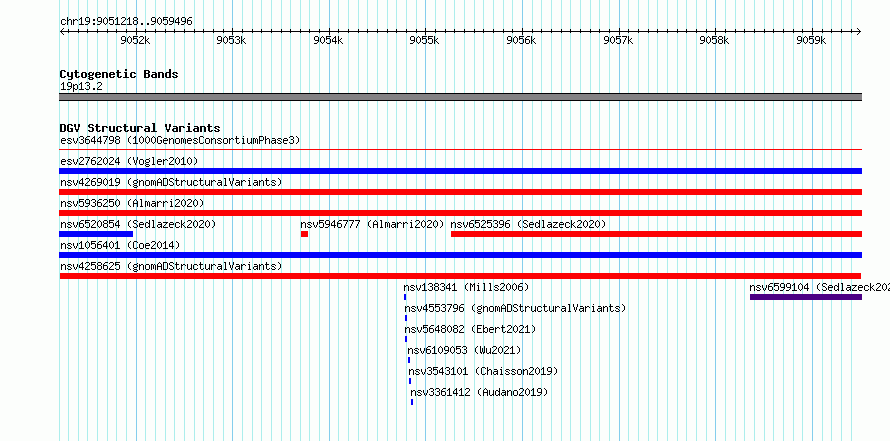Select the purple nsv6599104 variant bar
Screen dimensions: 890x441
(x=806, y=297)
